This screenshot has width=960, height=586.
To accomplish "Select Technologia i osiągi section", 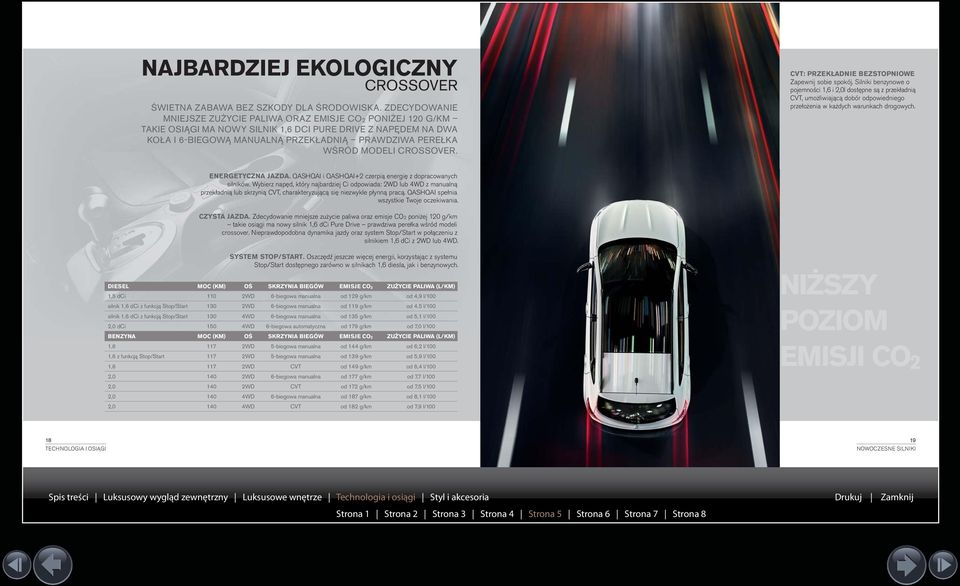I will click(375, 497).
